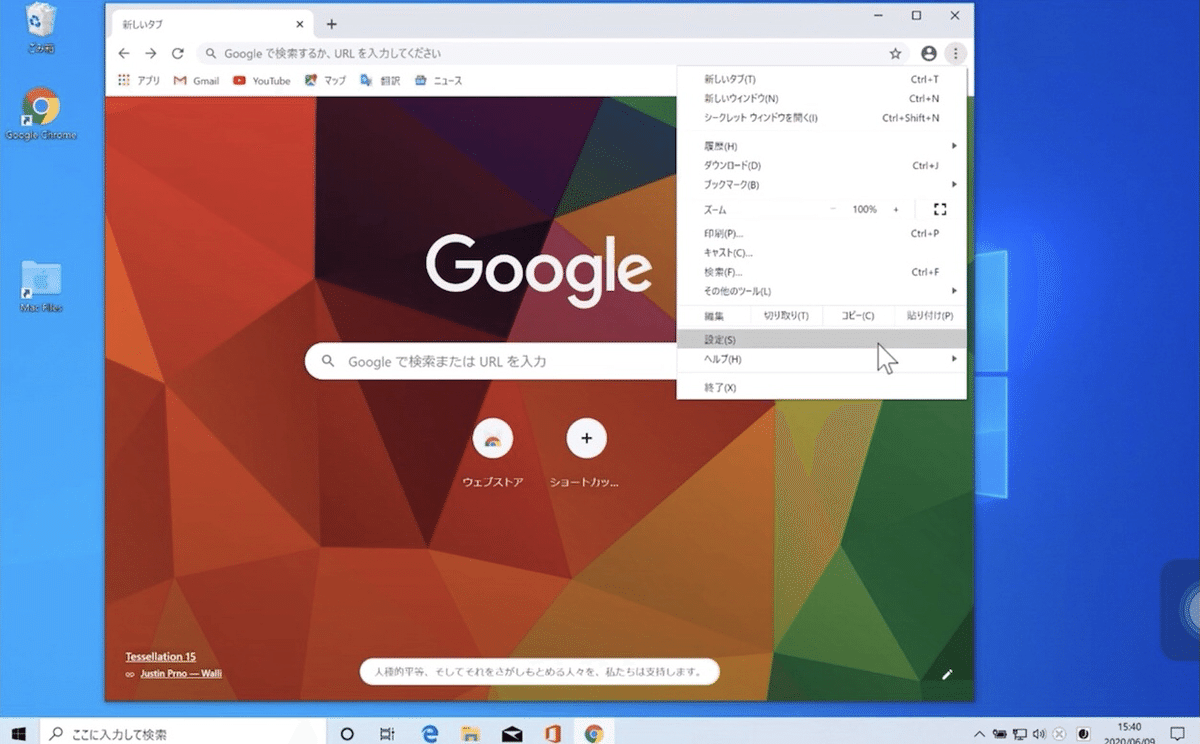Open the Tessellation 15 link
This screenshot has height=744, width=1200.
click(160, 656)
